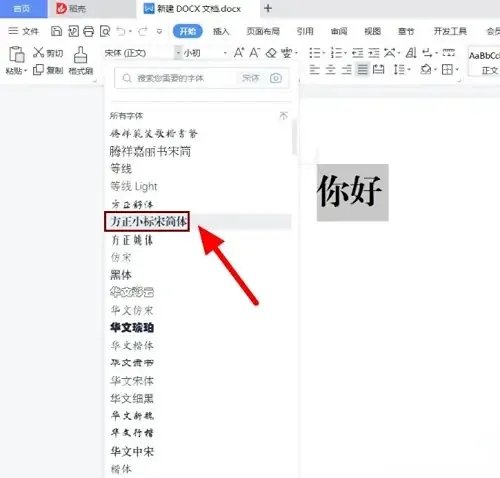The image size is (500, 478).
Task: Click the Paste (粘贴) clipboard icon
Action: (16, 54)
